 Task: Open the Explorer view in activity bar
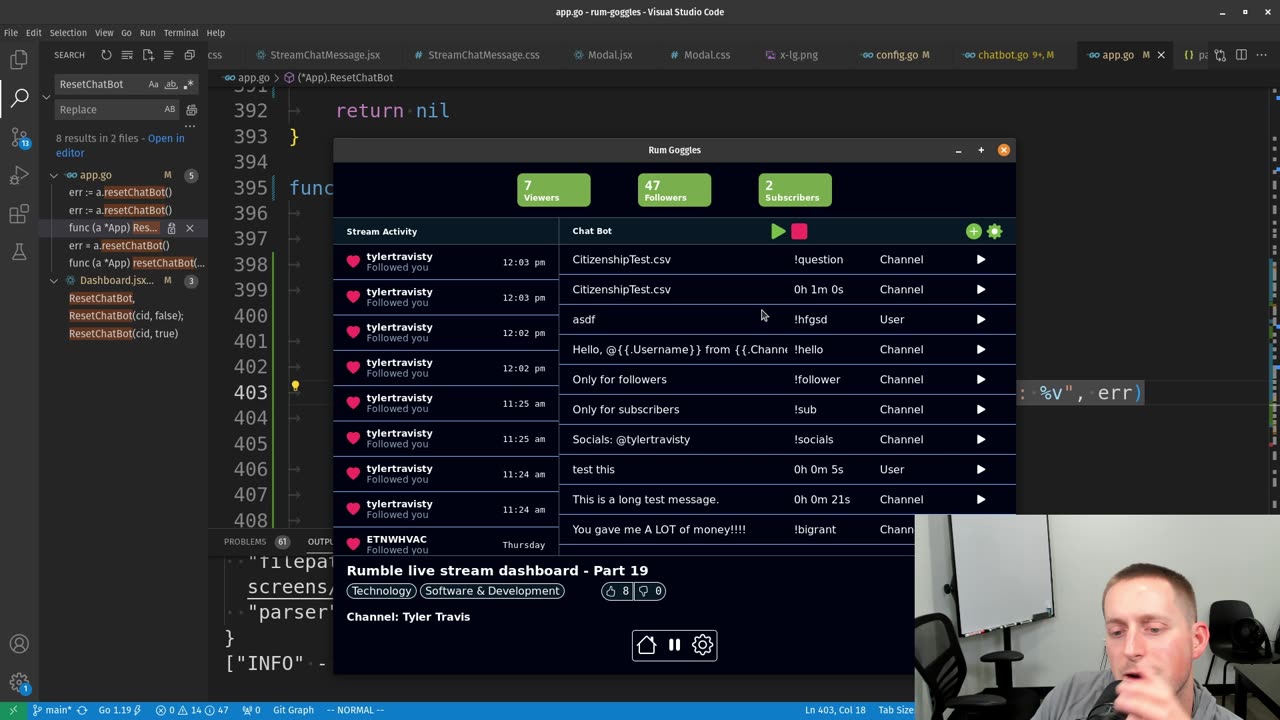(x=19, y=59)
